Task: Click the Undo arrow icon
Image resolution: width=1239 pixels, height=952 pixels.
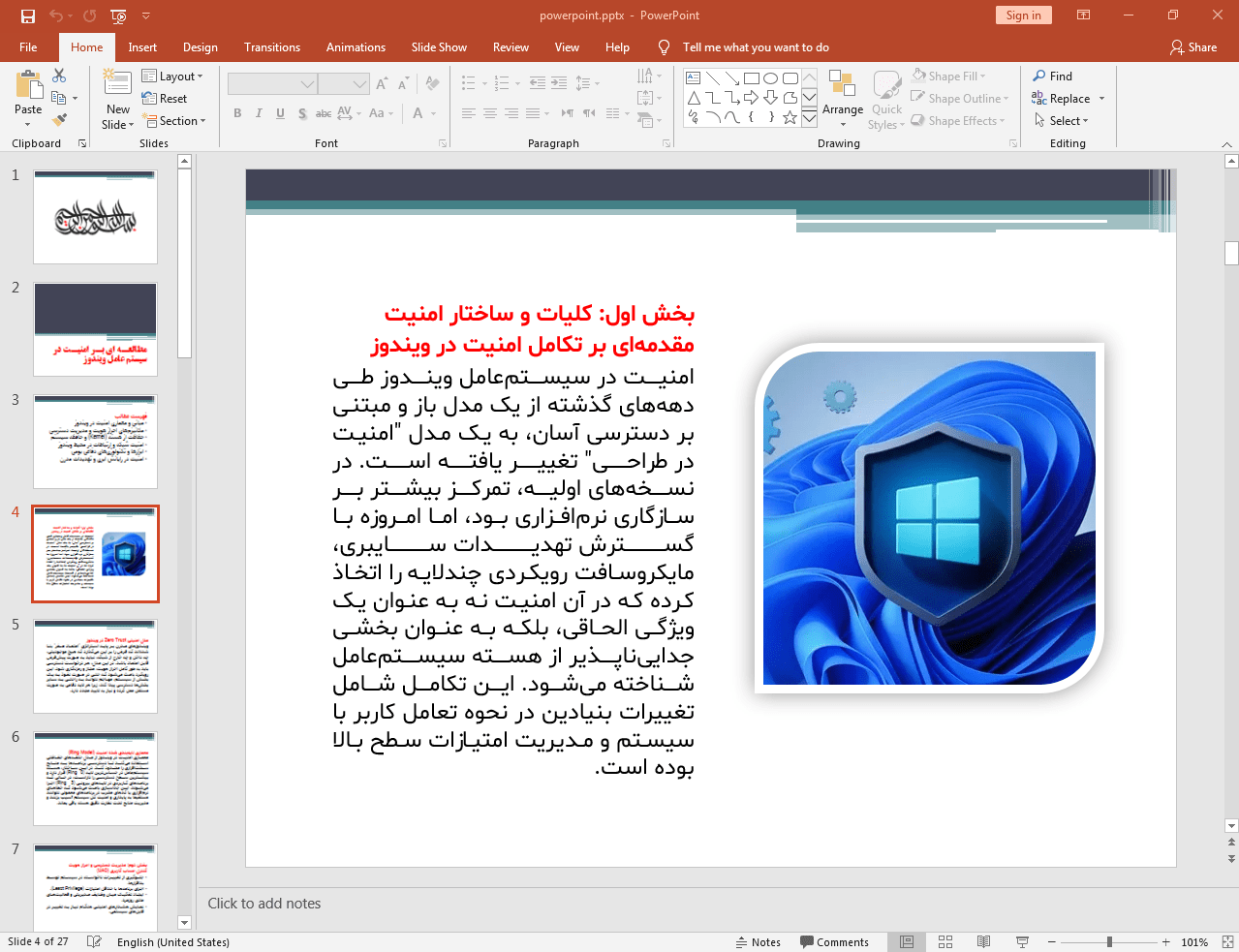Action: pyautogui.click(x=55, y=15)
